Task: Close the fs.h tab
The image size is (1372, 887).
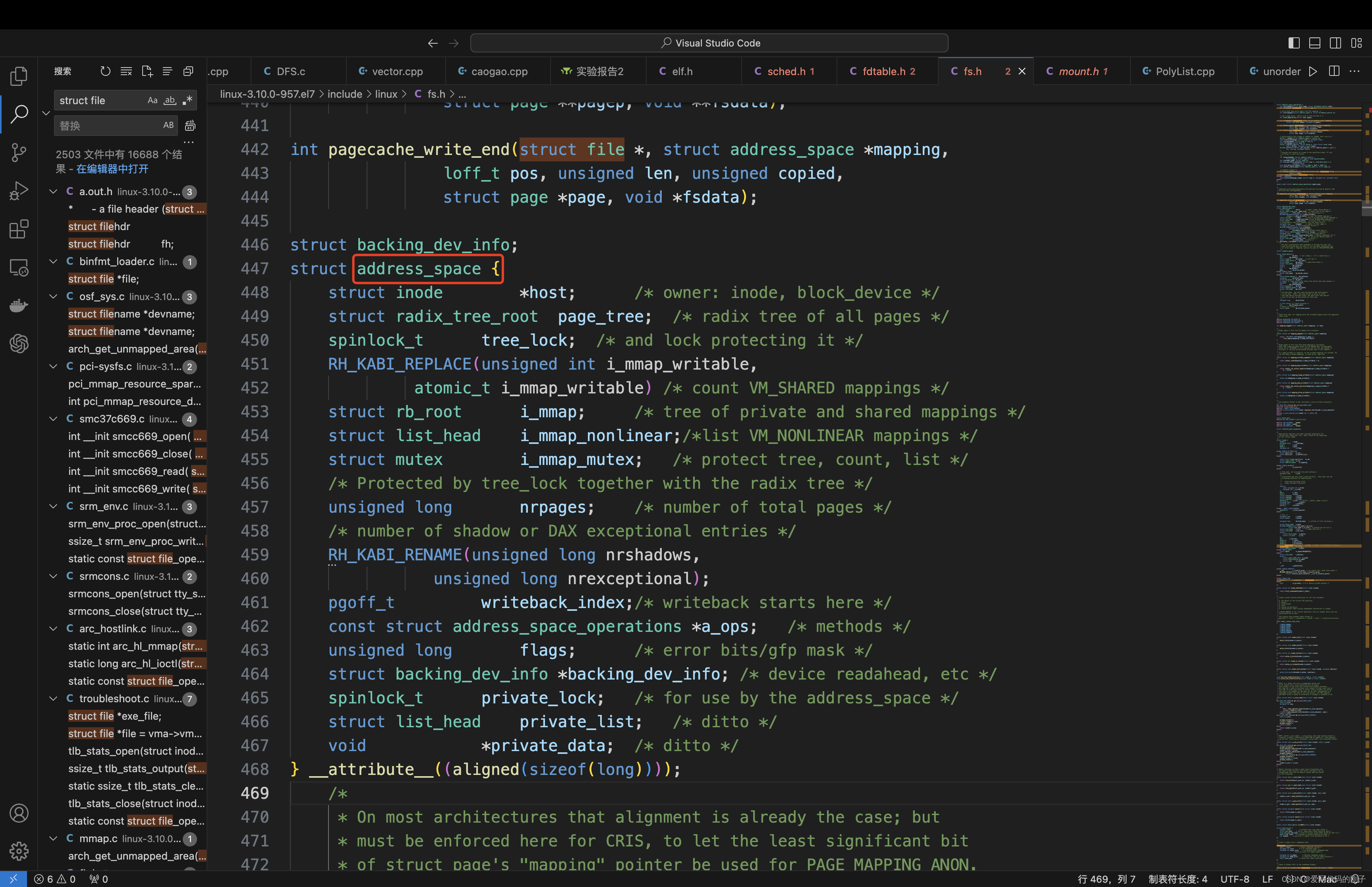Action: pos(1022,72)
